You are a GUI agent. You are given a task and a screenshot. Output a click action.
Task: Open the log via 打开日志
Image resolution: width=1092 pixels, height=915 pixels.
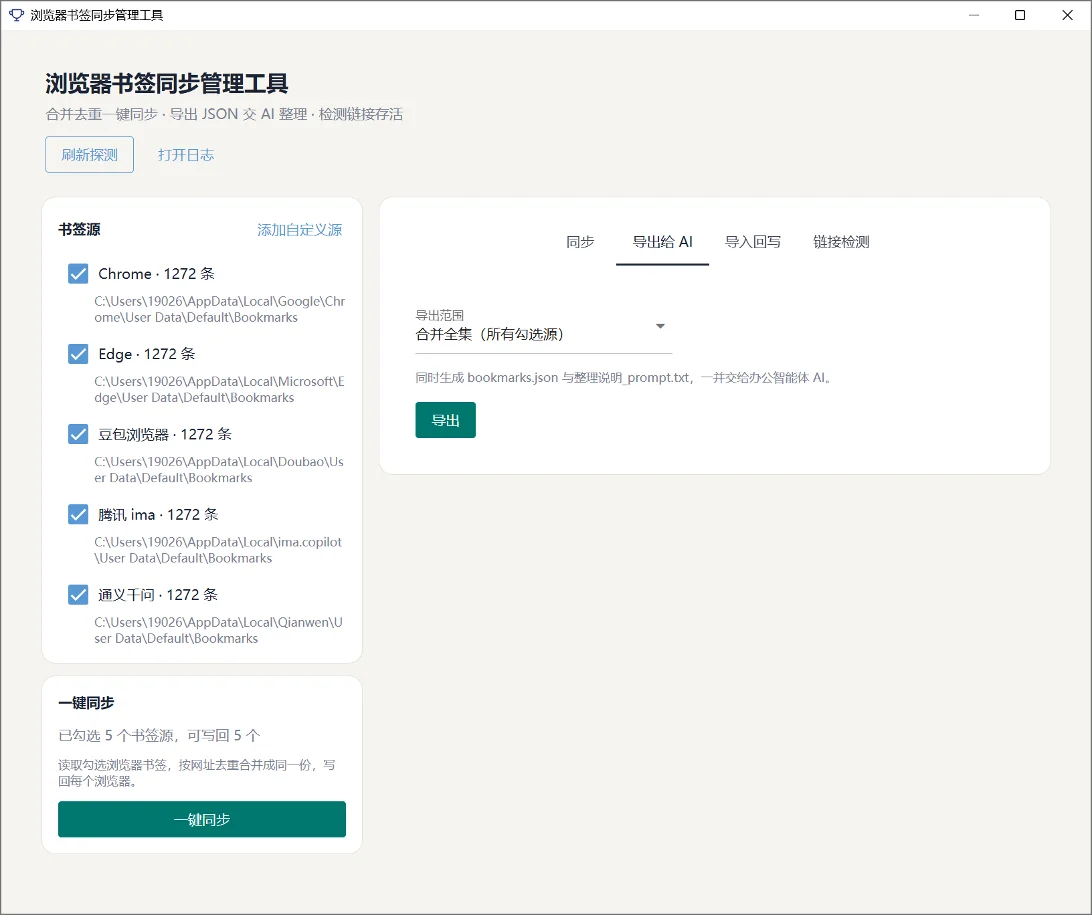pos(185,155)
